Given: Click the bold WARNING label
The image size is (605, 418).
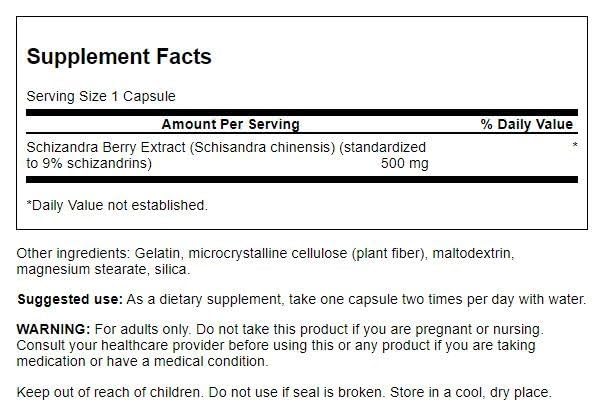Looking at the screenshot, I should tap(54, 328).
